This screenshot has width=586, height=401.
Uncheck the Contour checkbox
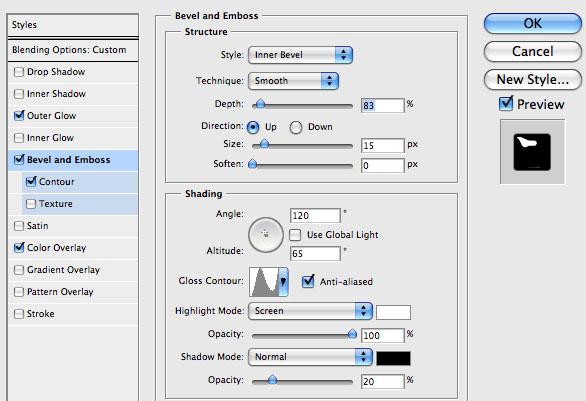(x=31, y=182)
